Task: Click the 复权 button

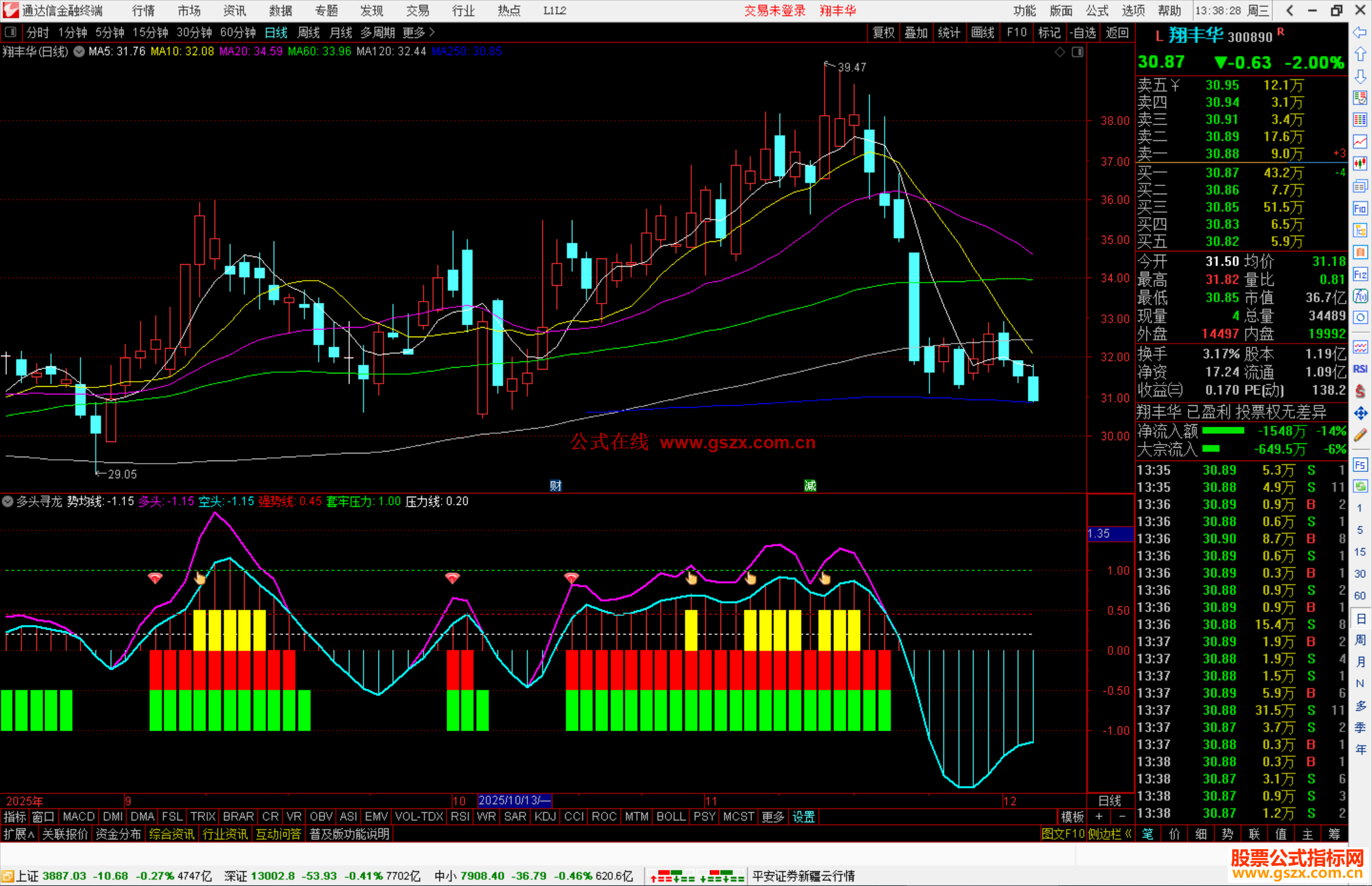Action: (884, 32)
